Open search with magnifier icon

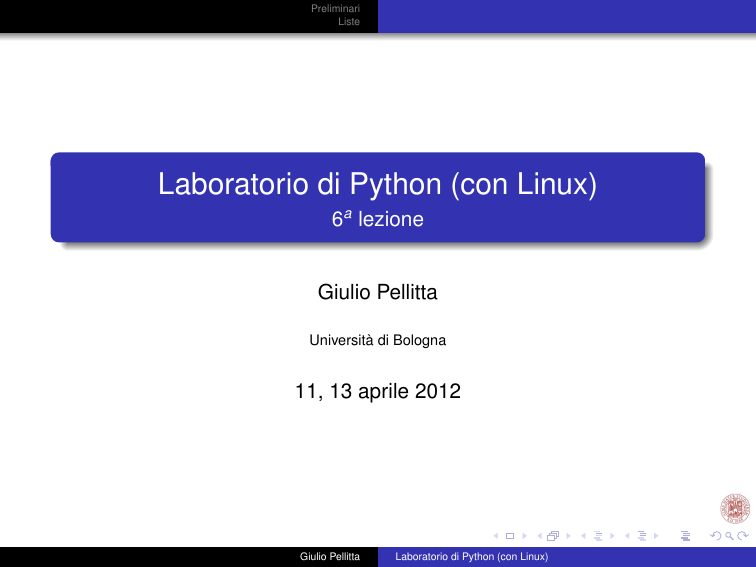pyautogui.click(x=729, y=536)
